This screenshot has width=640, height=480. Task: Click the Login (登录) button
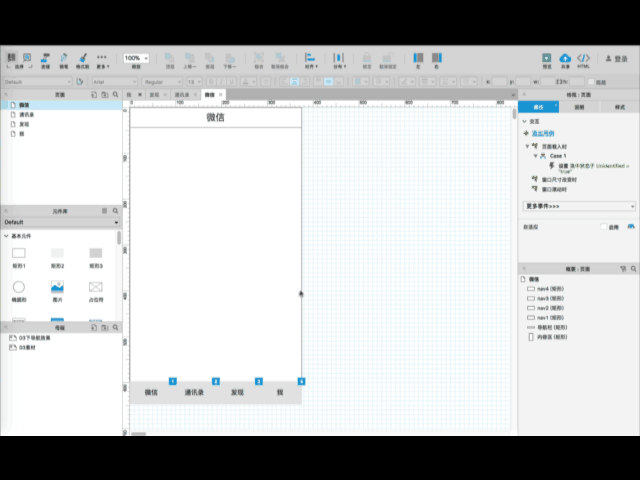coord(616,59)
